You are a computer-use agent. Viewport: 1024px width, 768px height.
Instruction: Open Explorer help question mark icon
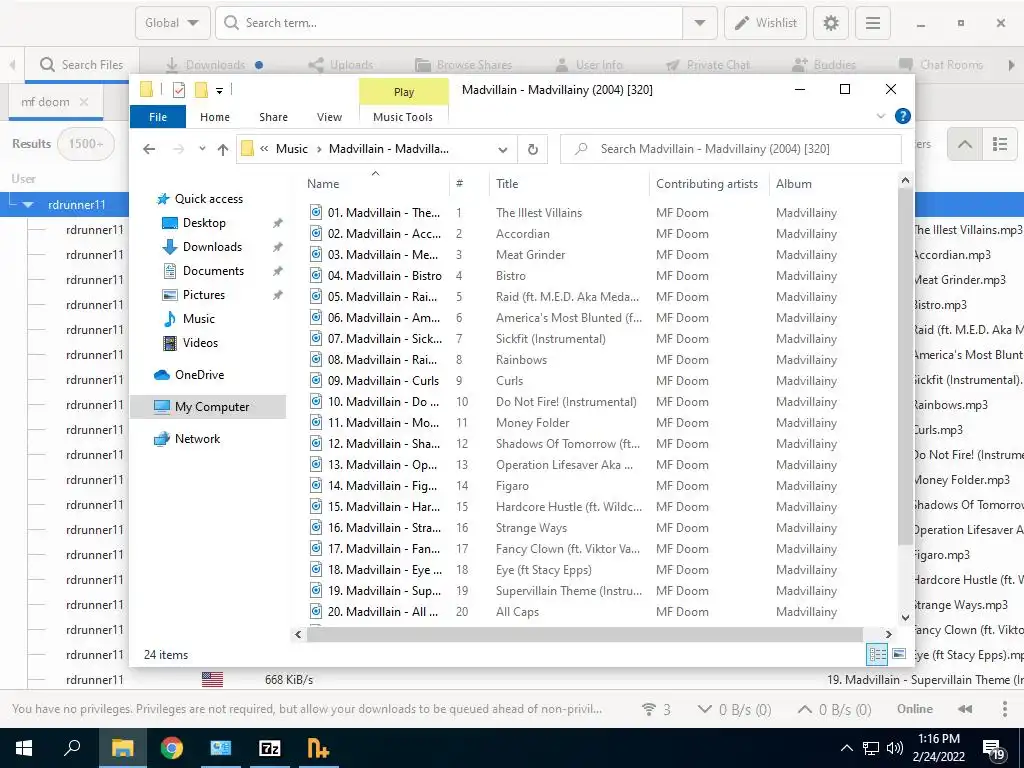pos(903,116)
